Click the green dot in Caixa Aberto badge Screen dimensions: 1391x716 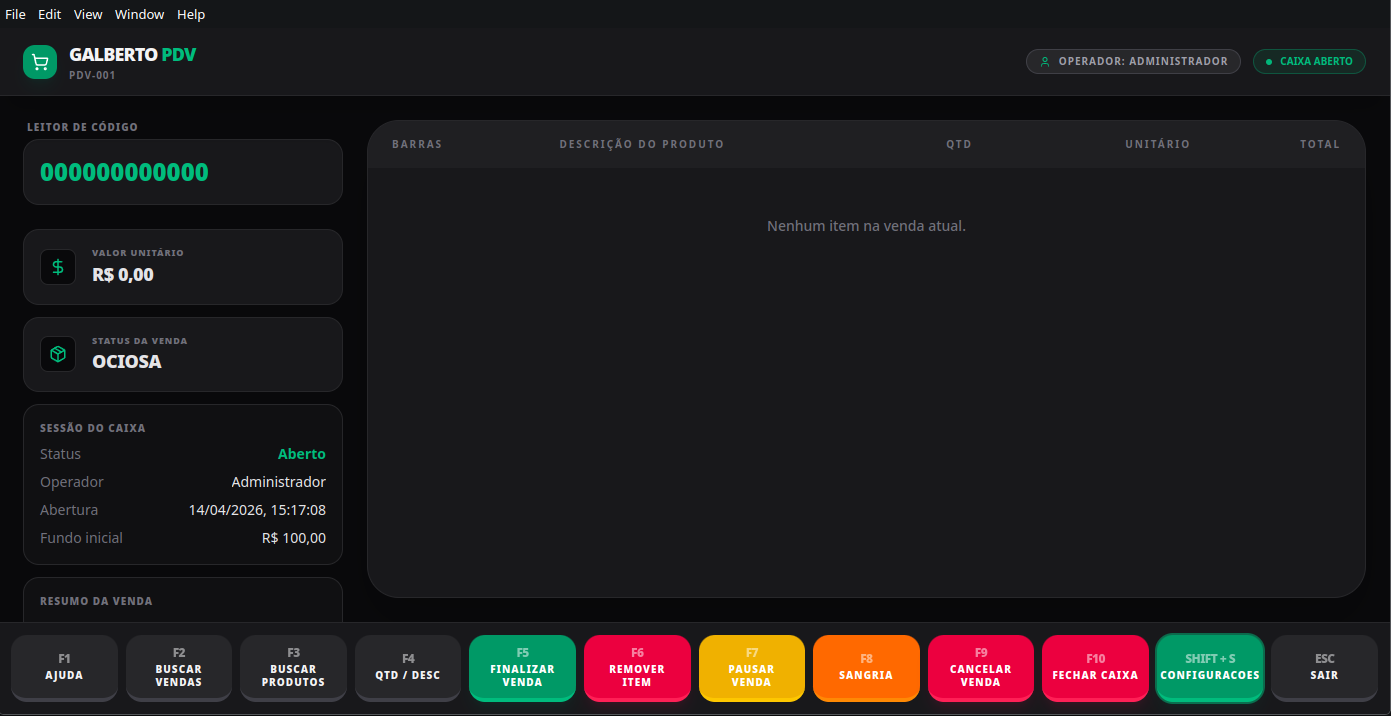tap(1269, 62)
